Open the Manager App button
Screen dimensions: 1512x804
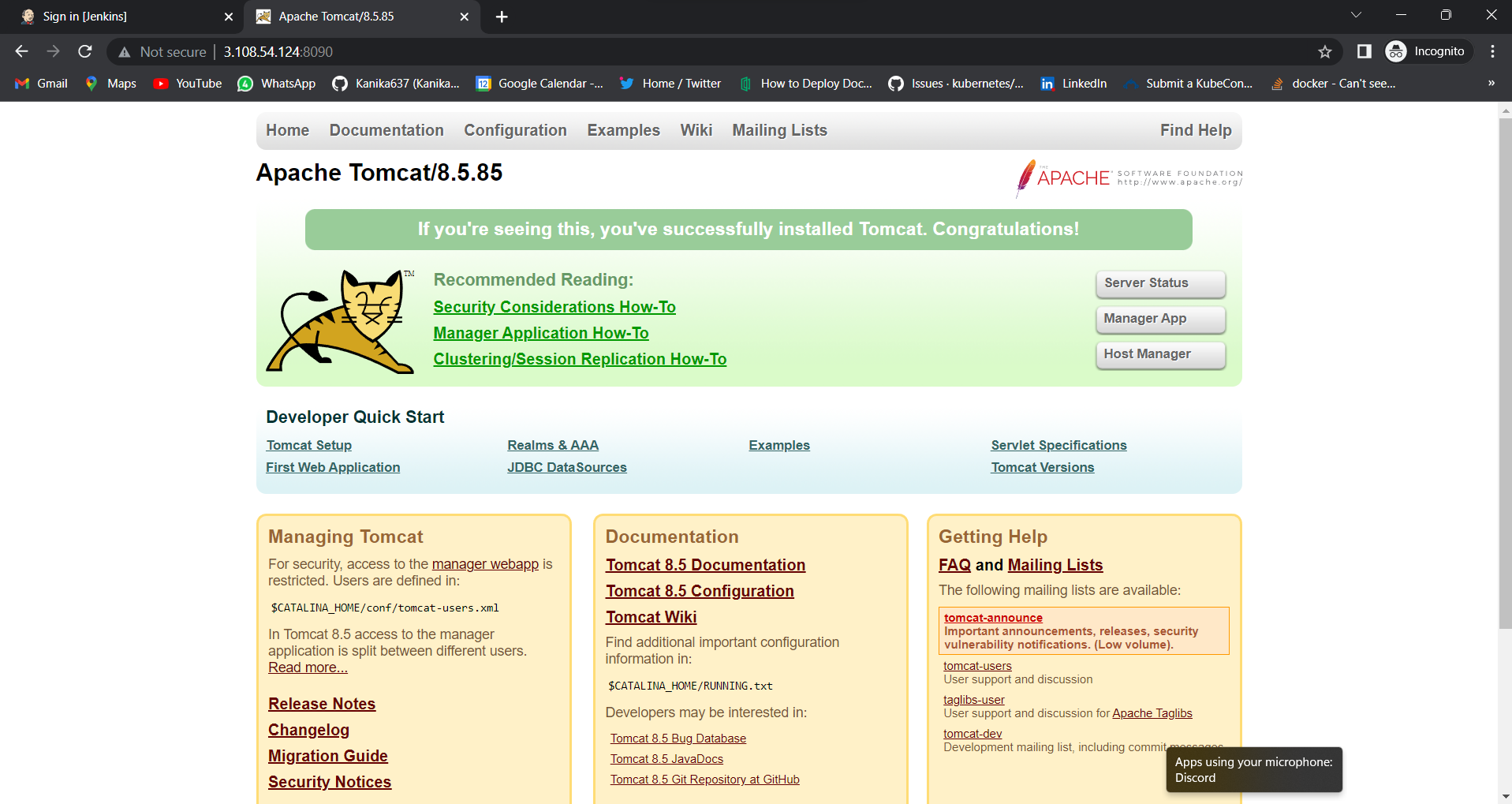1160,319
